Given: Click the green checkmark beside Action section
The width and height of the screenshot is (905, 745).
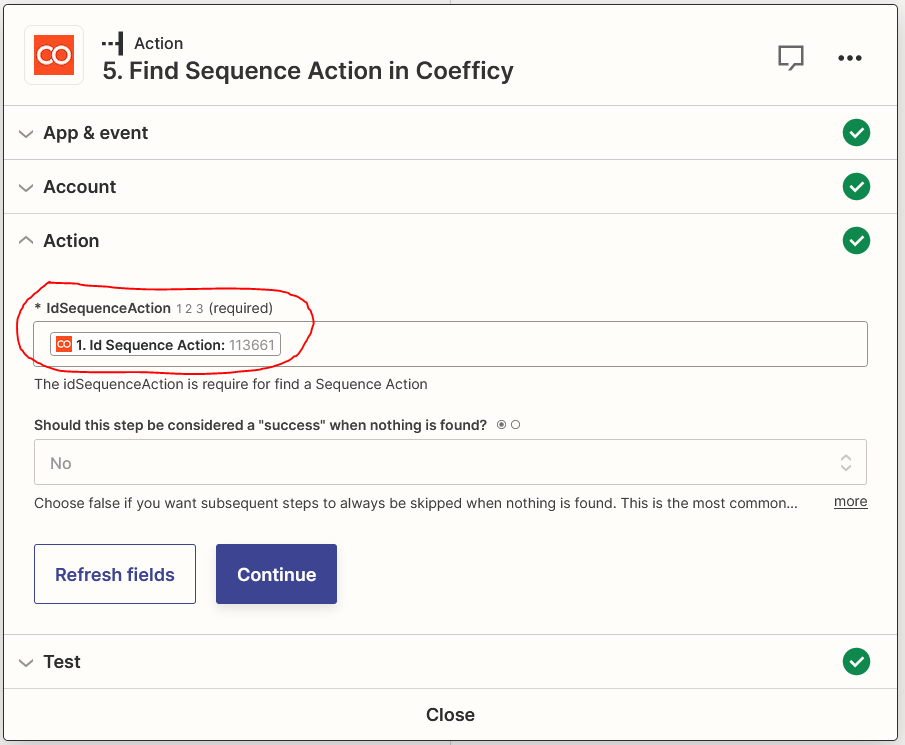Looking at the screenshot, I should tap(856, 241).
